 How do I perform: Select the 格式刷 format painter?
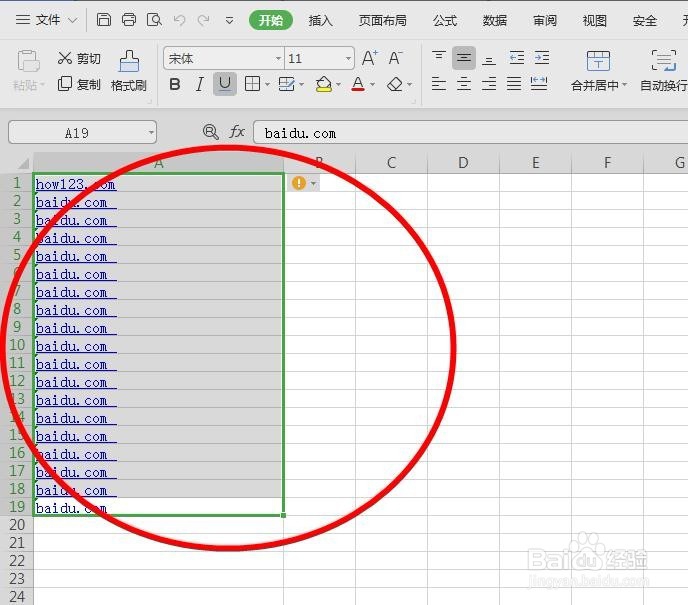click(x=129, y=70)
